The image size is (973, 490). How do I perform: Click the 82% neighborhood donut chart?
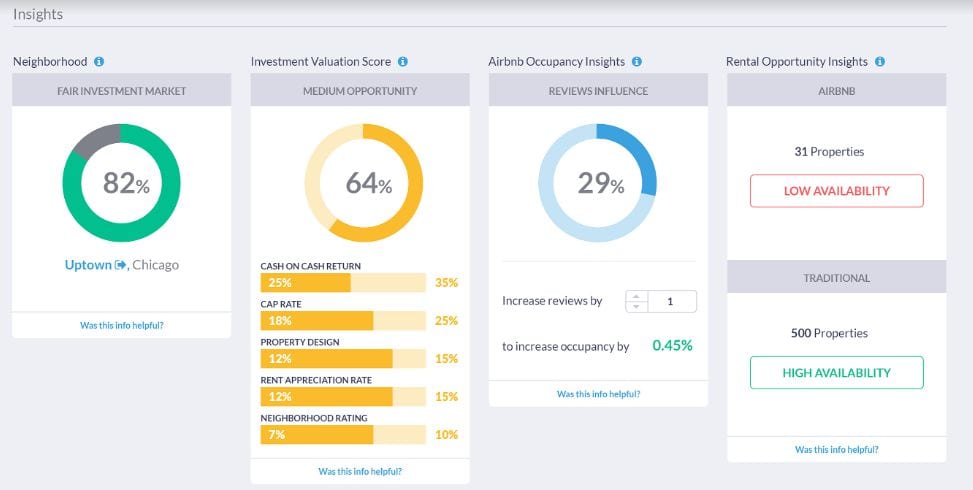coord(122,183)
